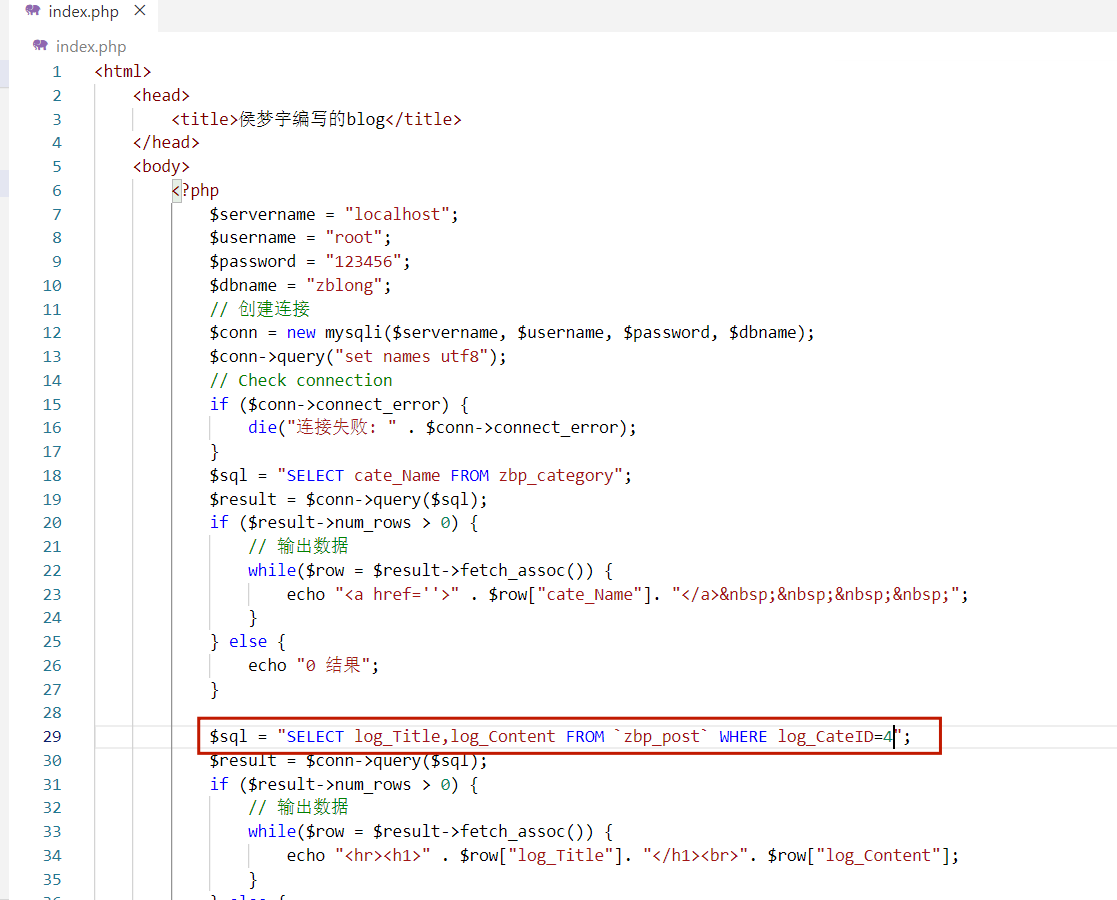Click on the <html> opening tag

[x=123, y=72]
